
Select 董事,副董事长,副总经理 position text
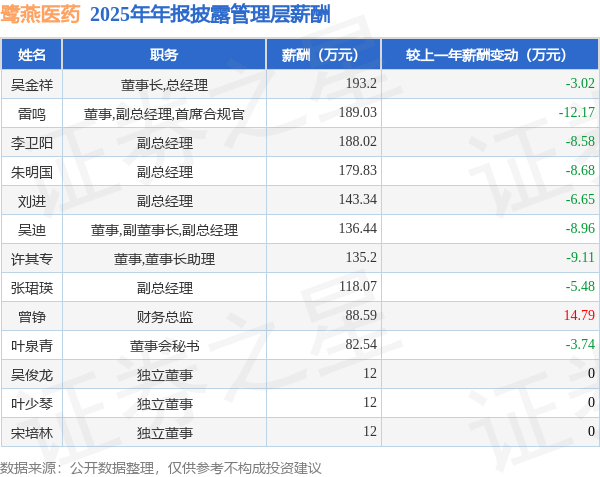(164, 230)
